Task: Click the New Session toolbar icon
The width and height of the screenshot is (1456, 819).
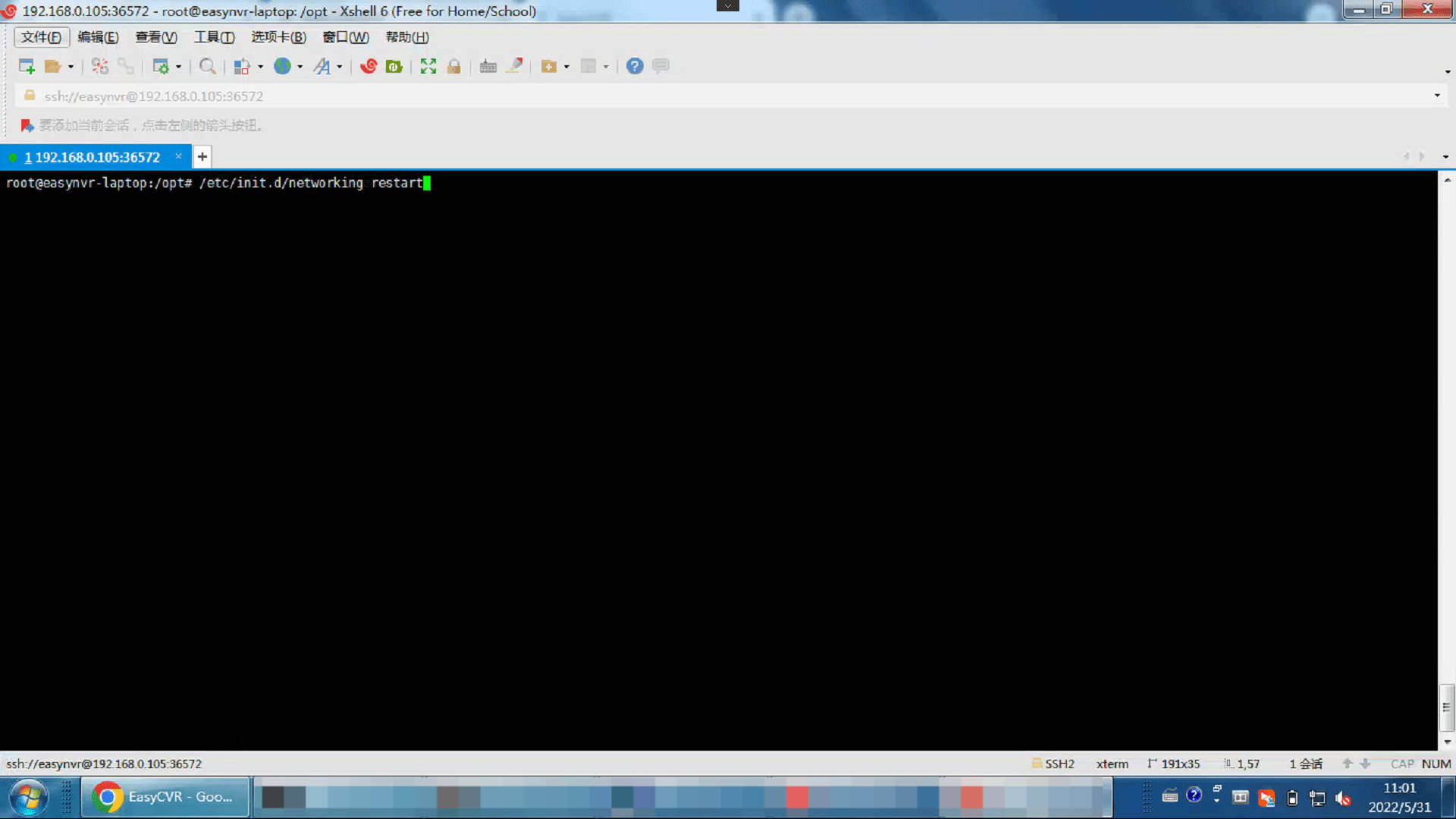Action: [27, 67]
